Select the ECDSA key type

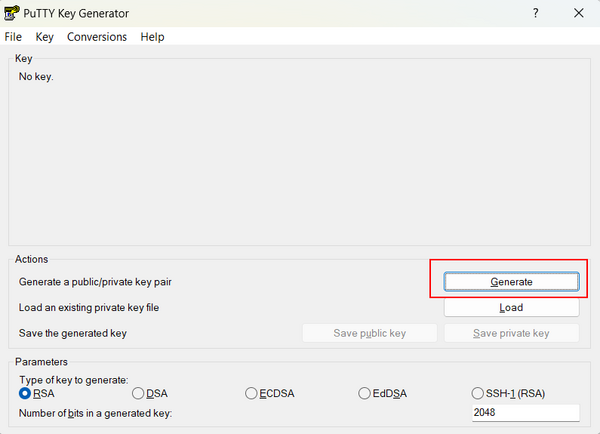point(270,393)
